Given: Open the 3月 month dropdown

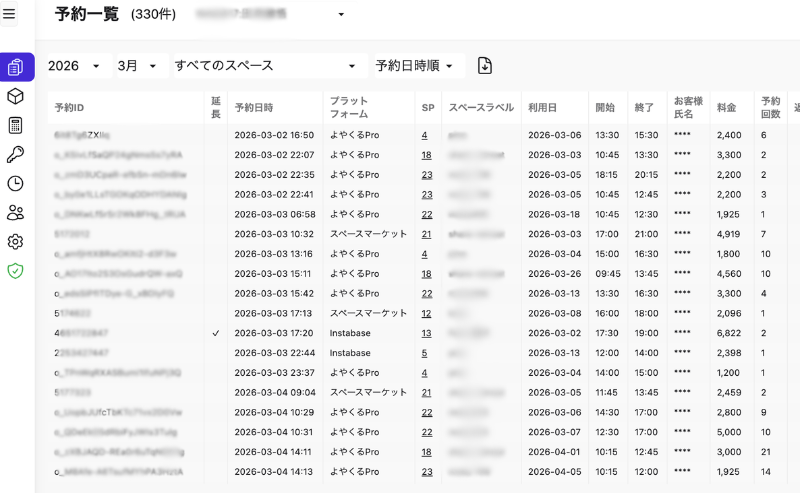Looking at the screenshot, I should (140, 66).
